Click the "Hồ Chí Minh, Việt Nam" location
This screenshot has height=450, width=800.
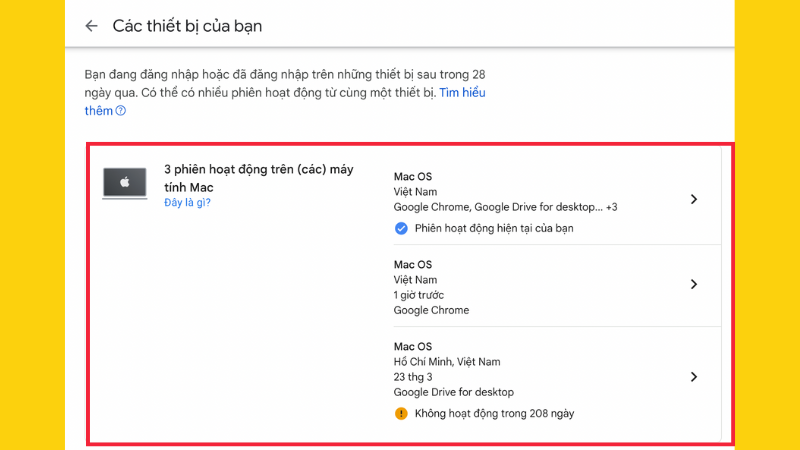447,362
